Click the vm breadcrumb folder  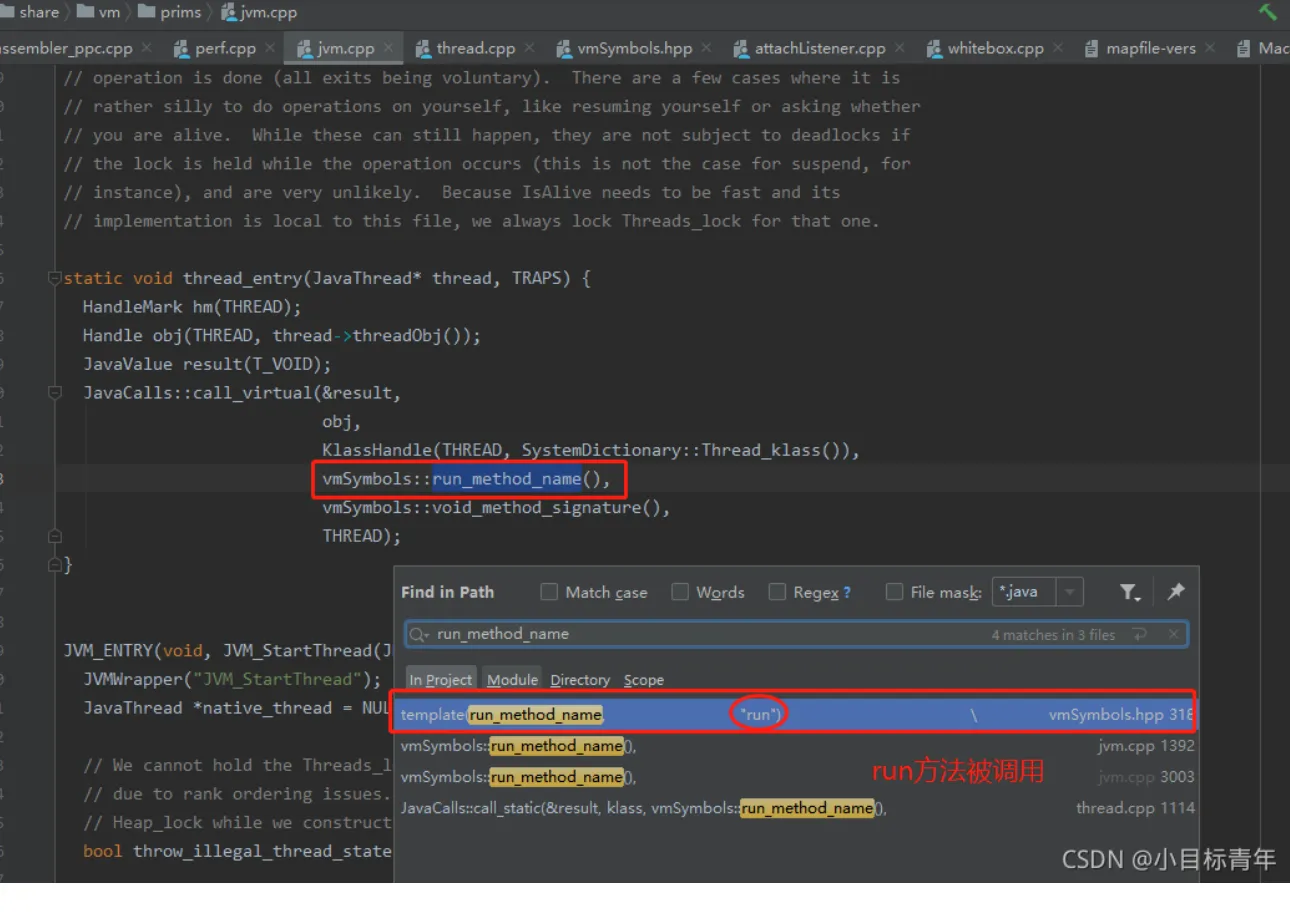pos(98,12)
